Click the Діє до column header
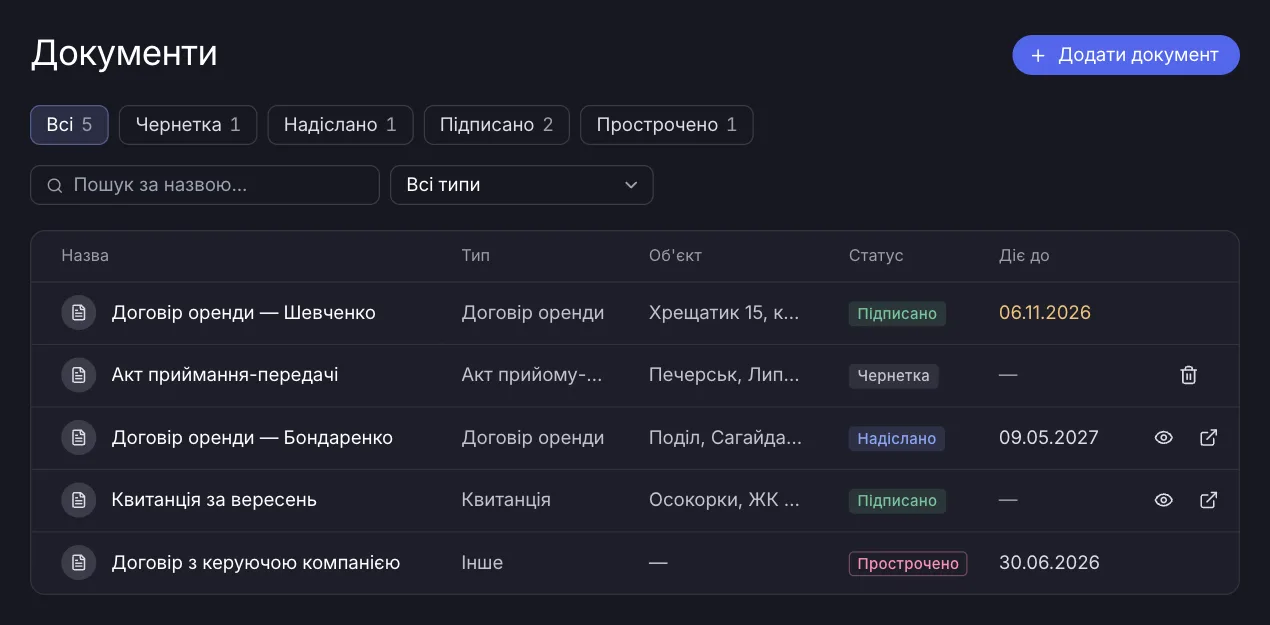 tap(1024, 256)
